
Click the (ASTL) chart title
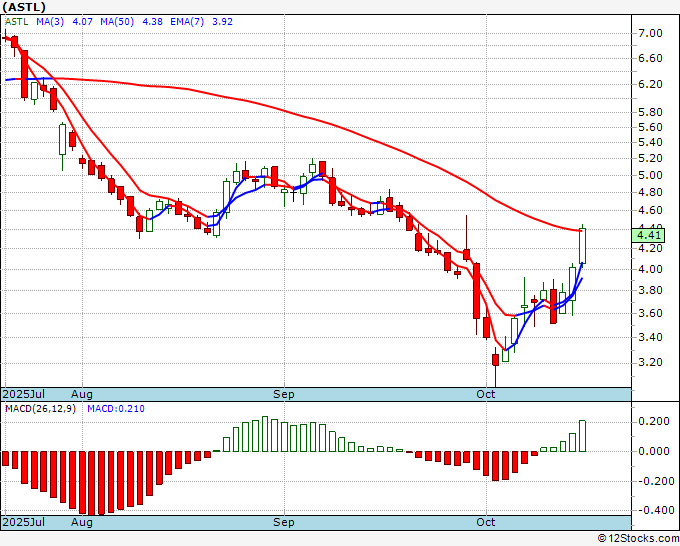point(23,7)
